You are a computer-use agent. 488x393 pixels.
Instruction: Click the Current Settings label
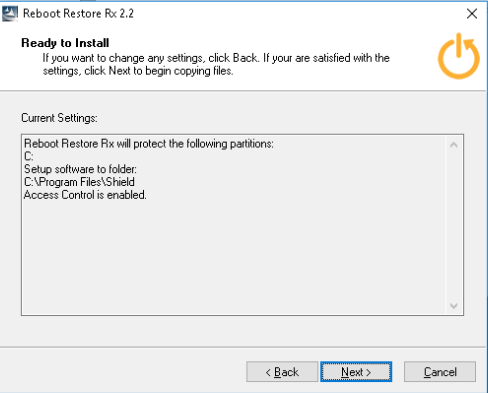59,118
